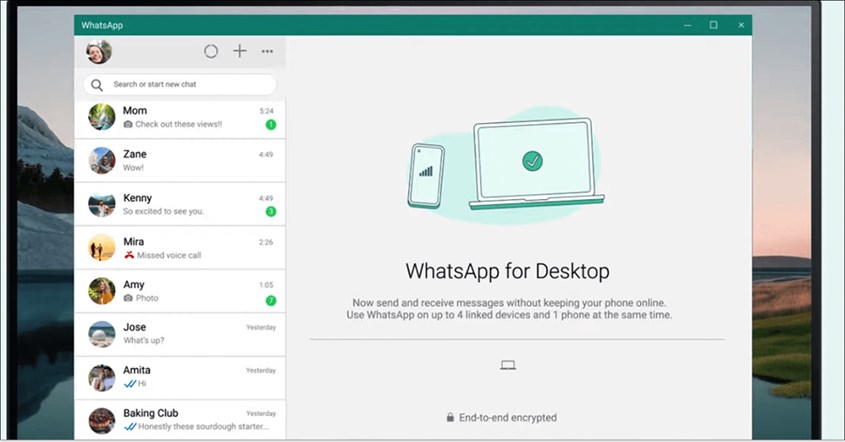The image size is (845, 442).
Task: Open the chat with Kenny
Action: tap(180, 204)
